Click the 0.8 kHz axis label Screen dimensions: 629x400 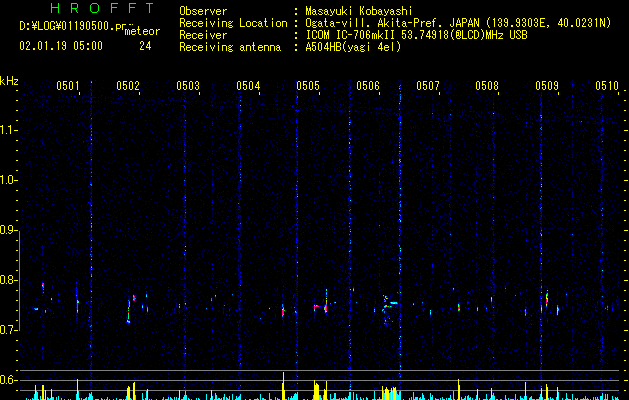tap(9, 280)
